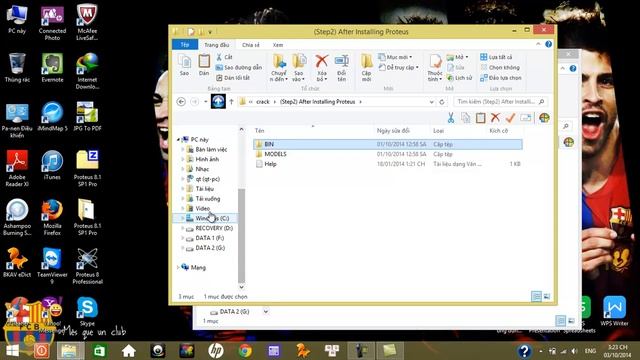The width and height of the screenshot is (640, 360).
Task: Select DATA 1 (F:) drive in tree
Action: tap(209, 238)
